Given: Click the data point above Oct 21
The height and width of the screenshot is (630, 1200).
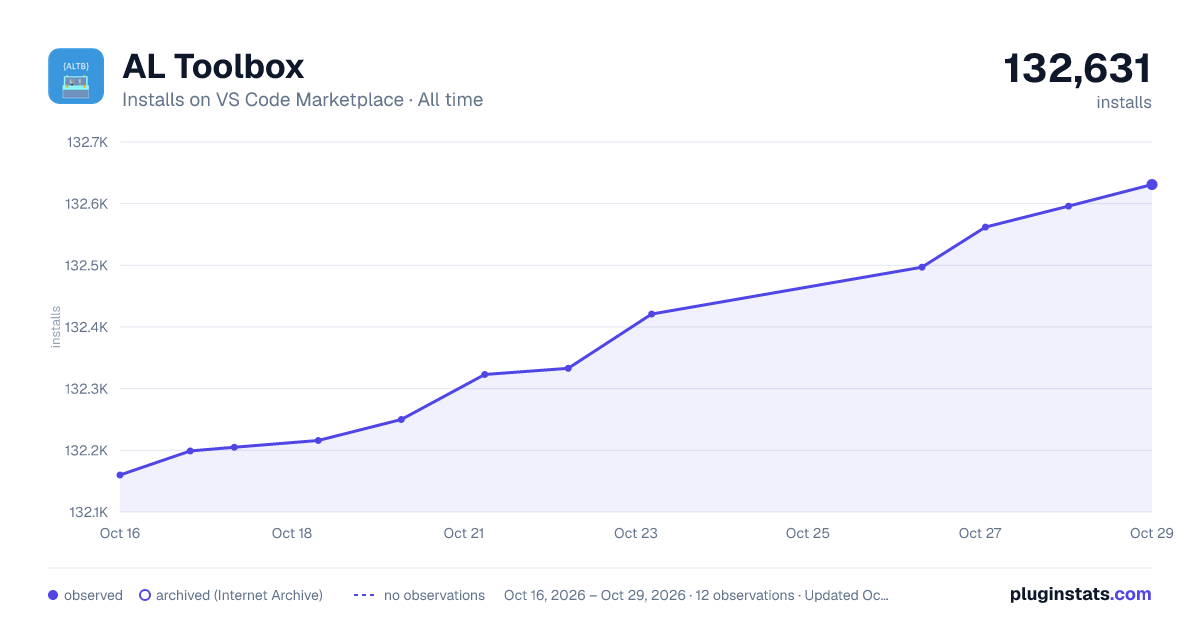Looking at the screenshot, I should [x=484, y=375].
